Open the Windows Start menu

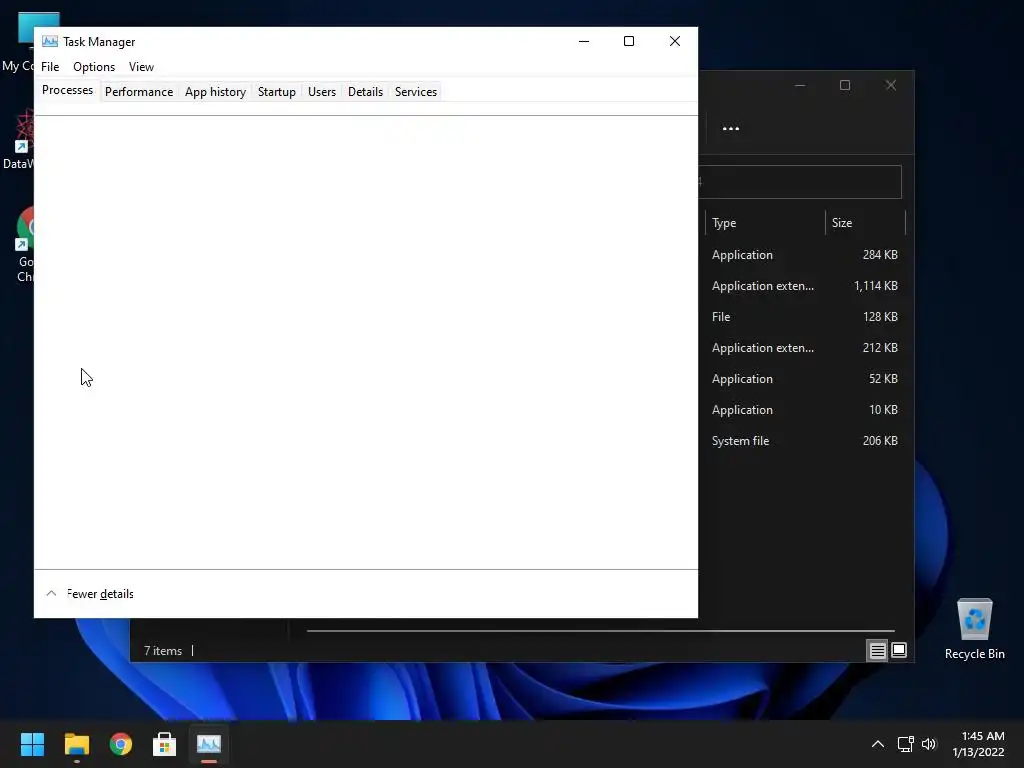coord(32,744)
